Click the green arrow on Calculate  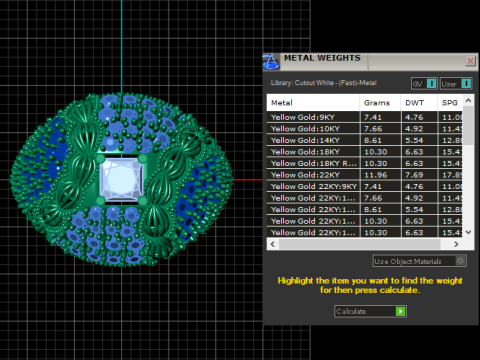click(x=400, y=311)
